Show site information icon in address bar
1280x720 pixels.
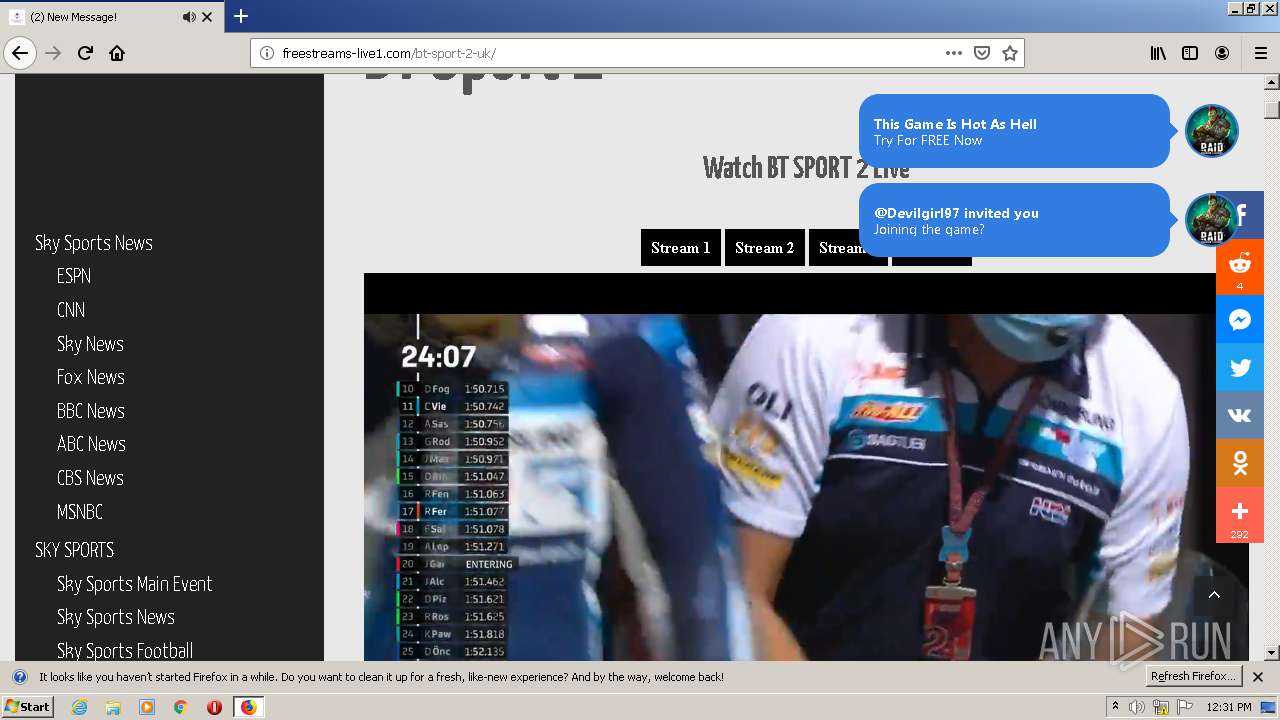point(267,53)
